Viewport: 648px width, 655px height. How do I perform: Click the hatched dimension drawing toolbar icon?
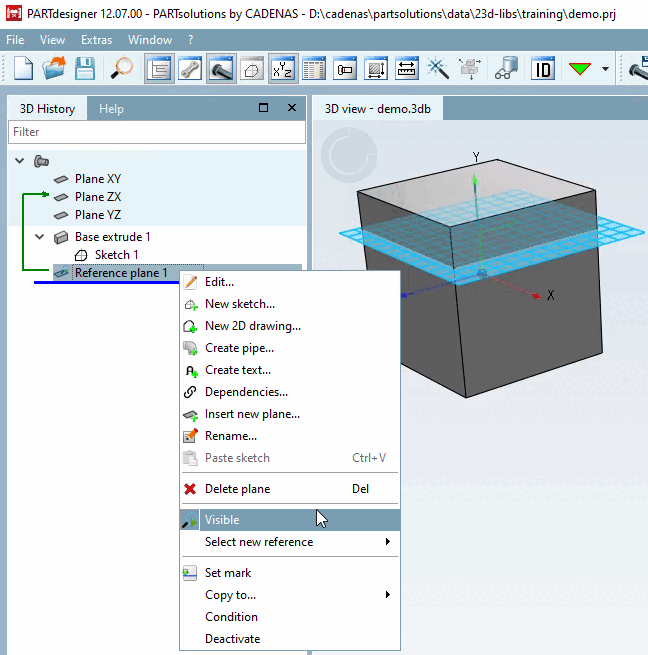[x=376, y=69]
